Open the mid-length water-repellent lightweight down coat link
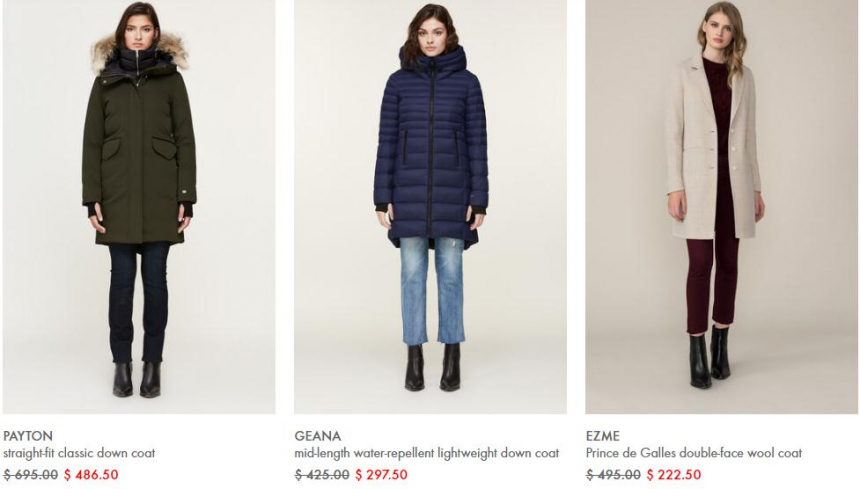Viewport: 860px width, 489px height. pos(427,453)
